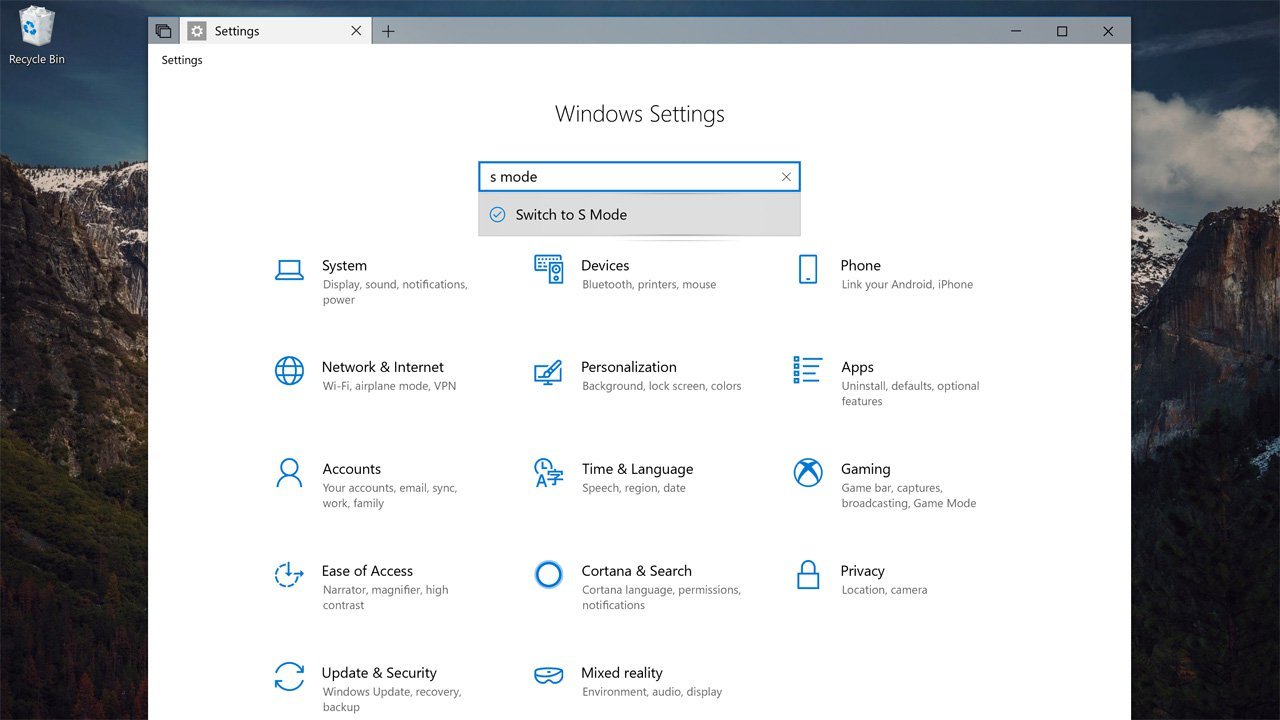
Task: Select the Settings tab
Action: click(276, 31)
